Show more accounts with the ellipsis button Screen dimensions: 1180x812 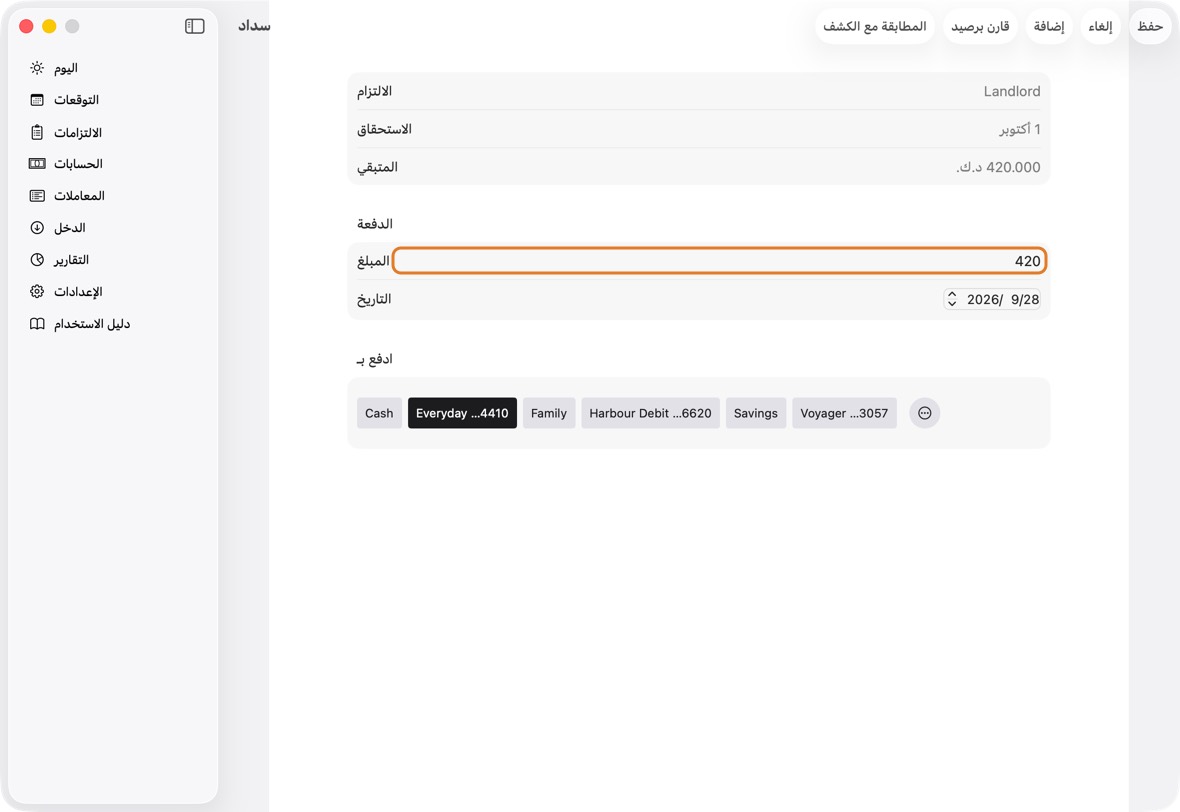(x=925, y=413)
